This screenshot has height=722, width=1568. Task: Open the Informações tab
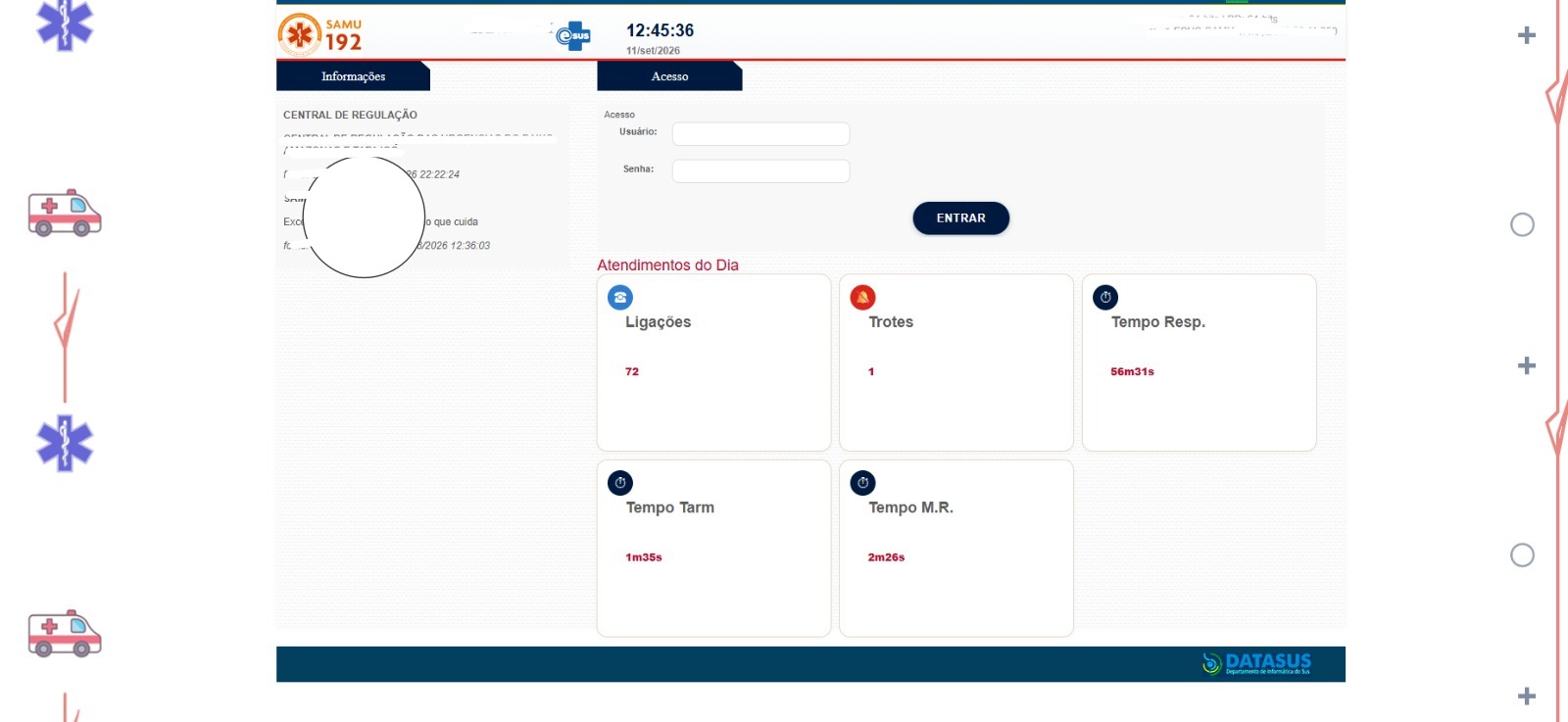coord(353,76)
